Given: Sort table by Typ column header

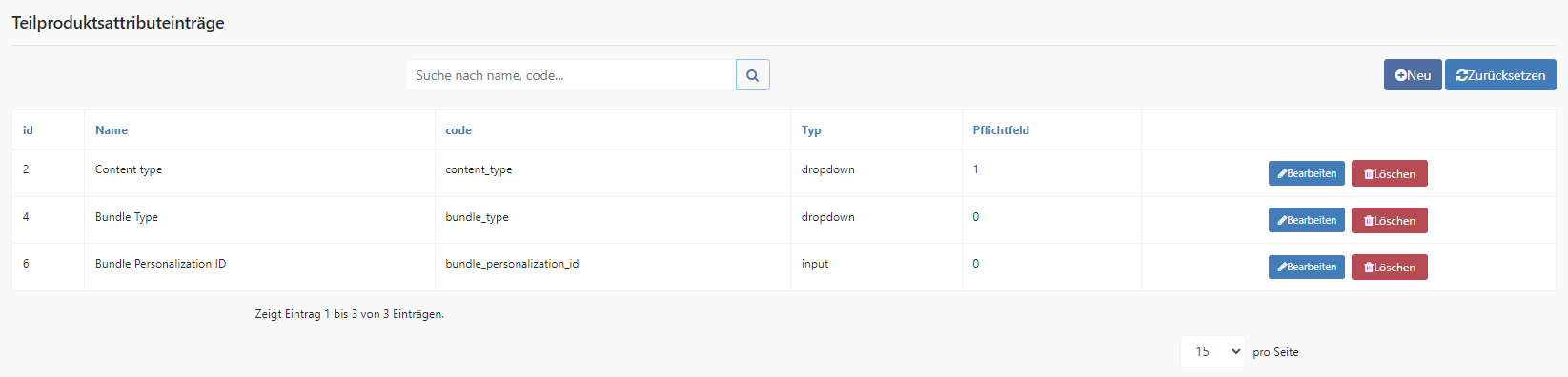Looking at the screenshot, I should coord(811,130).
